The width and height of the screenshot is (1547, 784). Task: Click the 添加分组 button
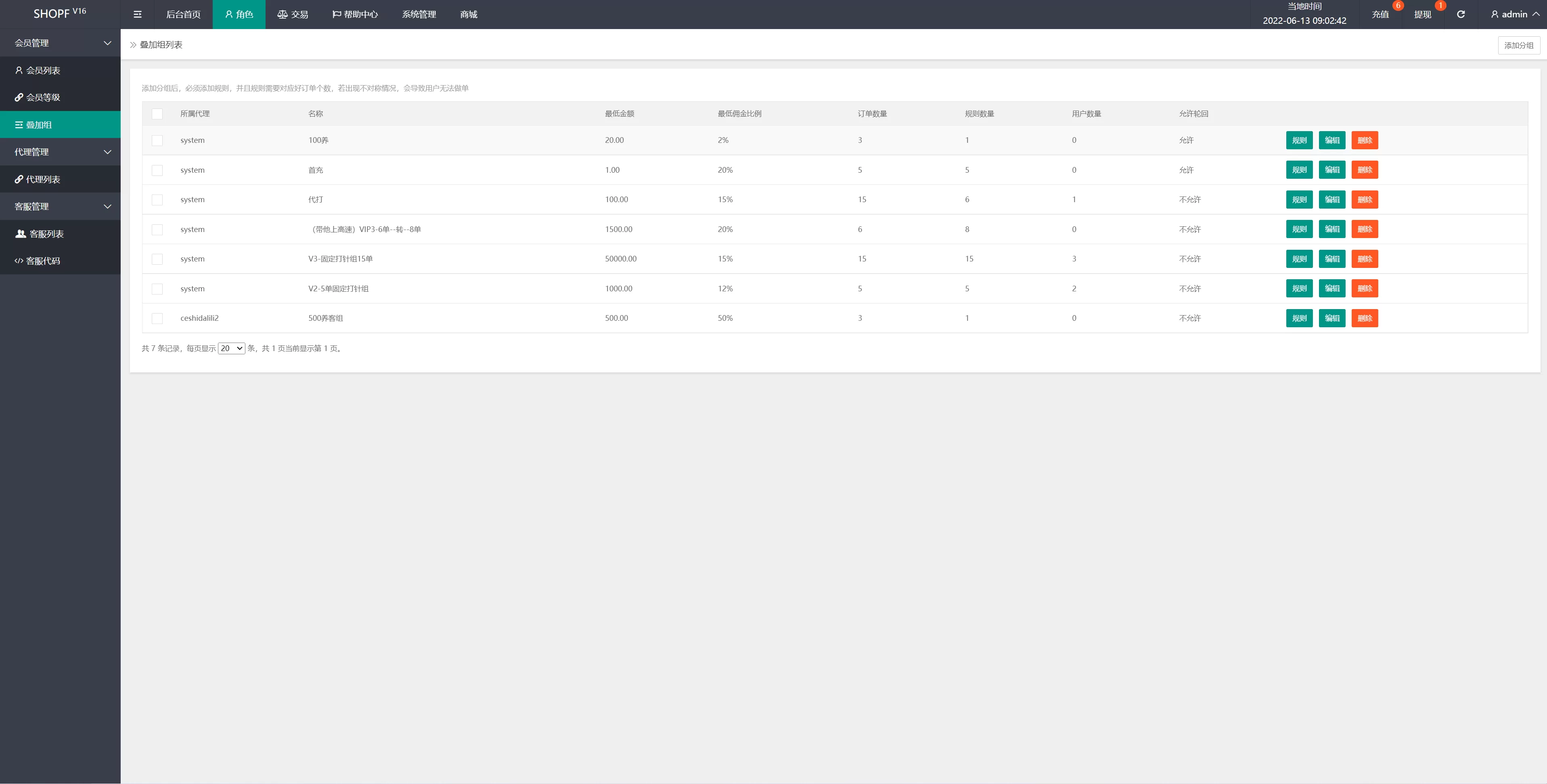1518,45
